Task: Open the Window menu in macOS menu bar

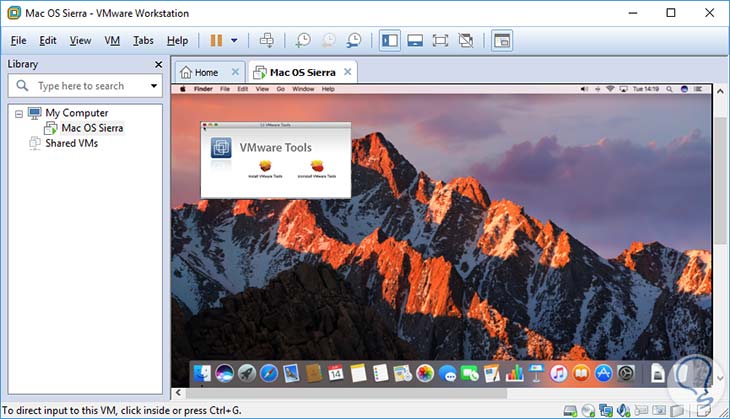Action: 303,89
